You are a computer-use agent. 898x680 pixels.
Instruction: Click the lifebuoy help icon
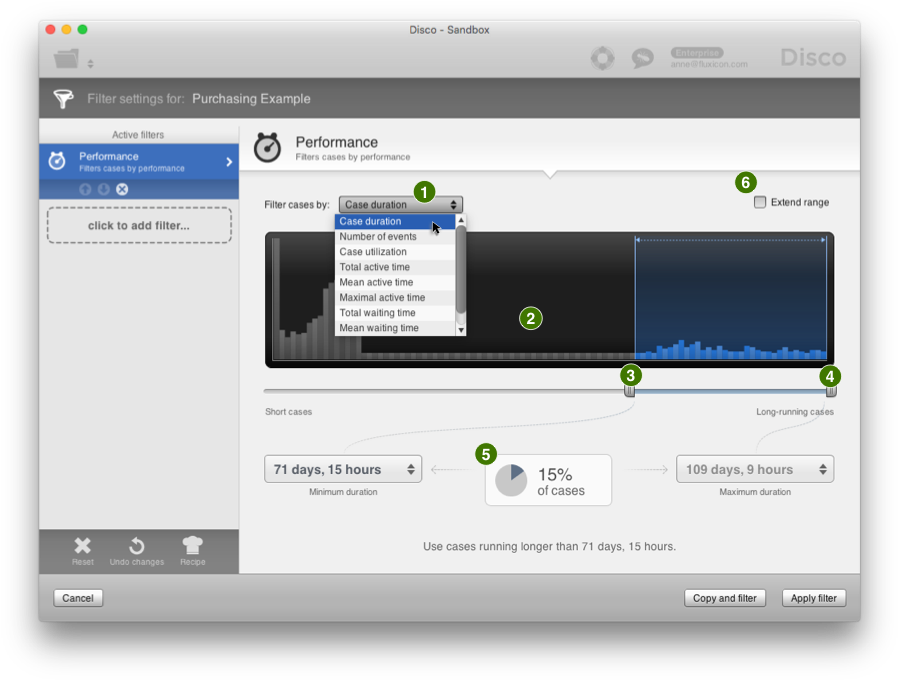click(602, 59)
